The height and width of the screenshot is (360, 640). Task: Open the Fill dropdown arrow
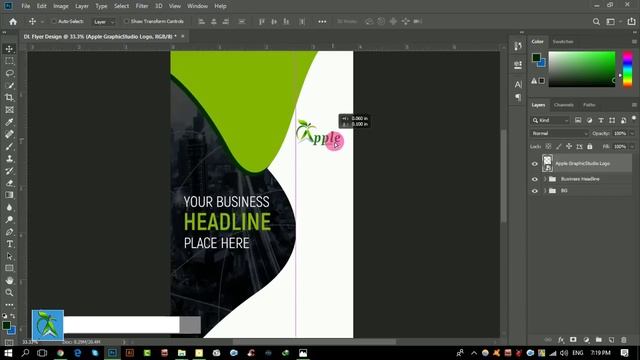click(632, 147)
